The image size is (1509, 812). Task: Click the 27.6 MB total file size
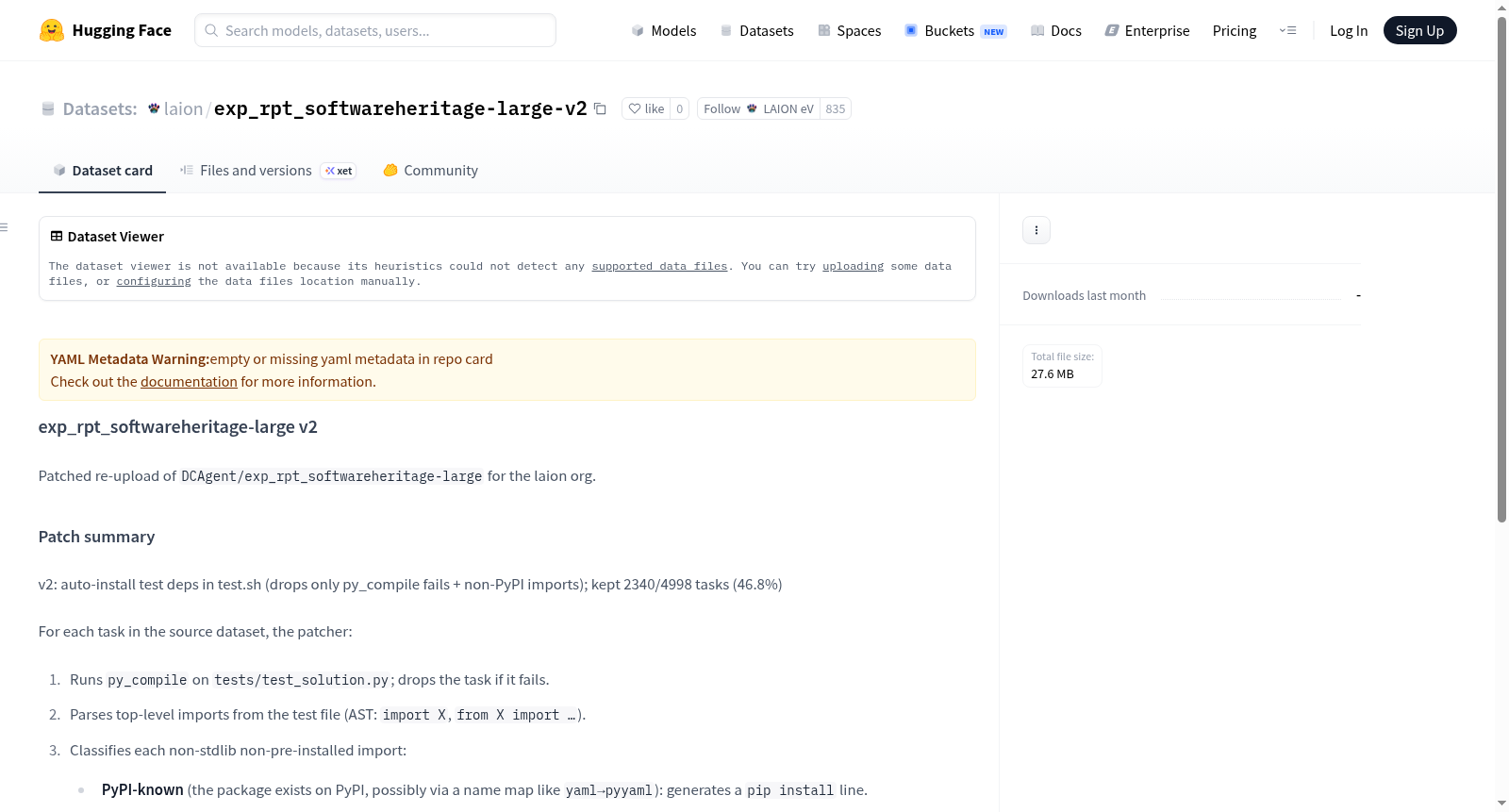[x=1053, y=374]
